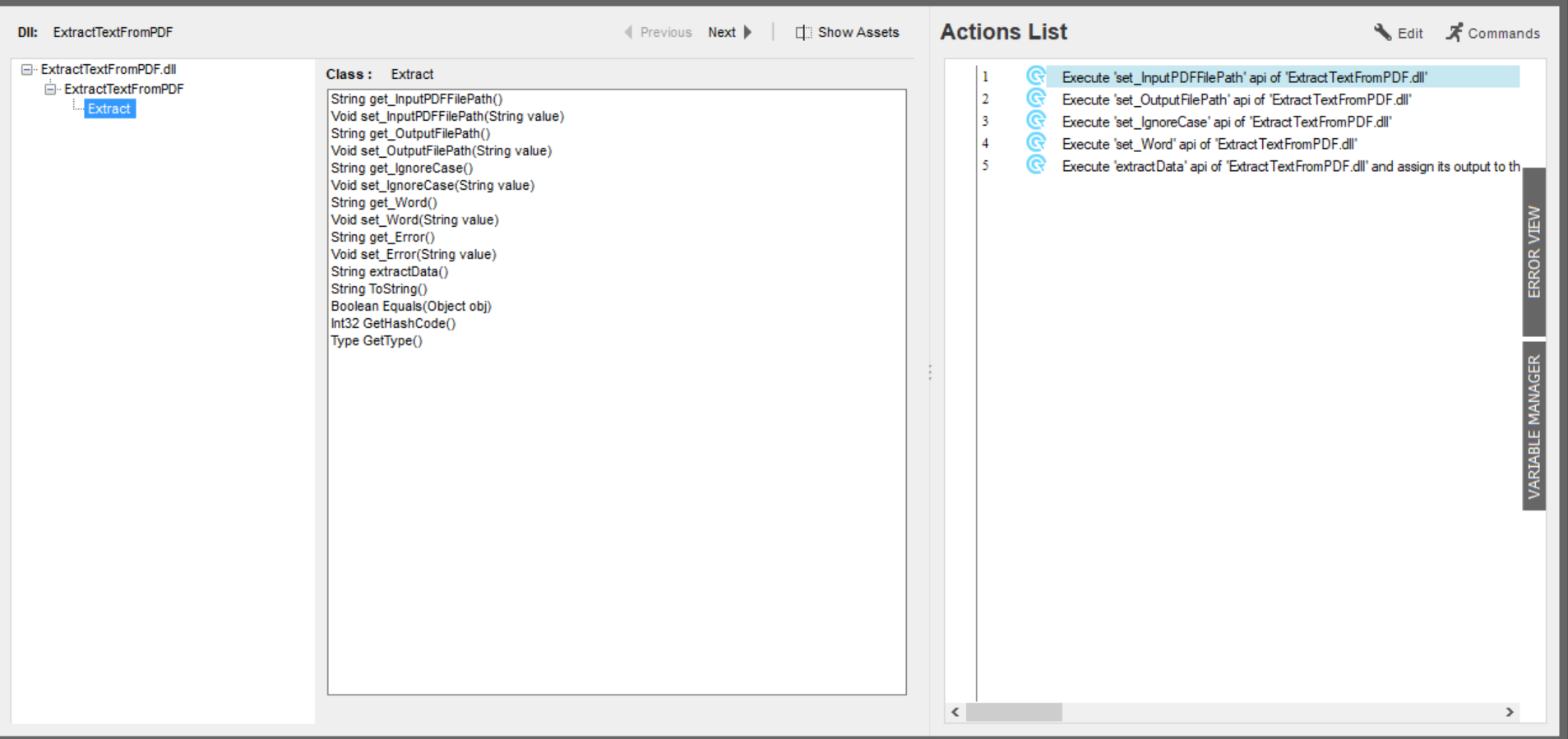The height and width of the screenshot is (739, 1568).
Task: Click the Next right arrow icon
Action: (747, 32)
